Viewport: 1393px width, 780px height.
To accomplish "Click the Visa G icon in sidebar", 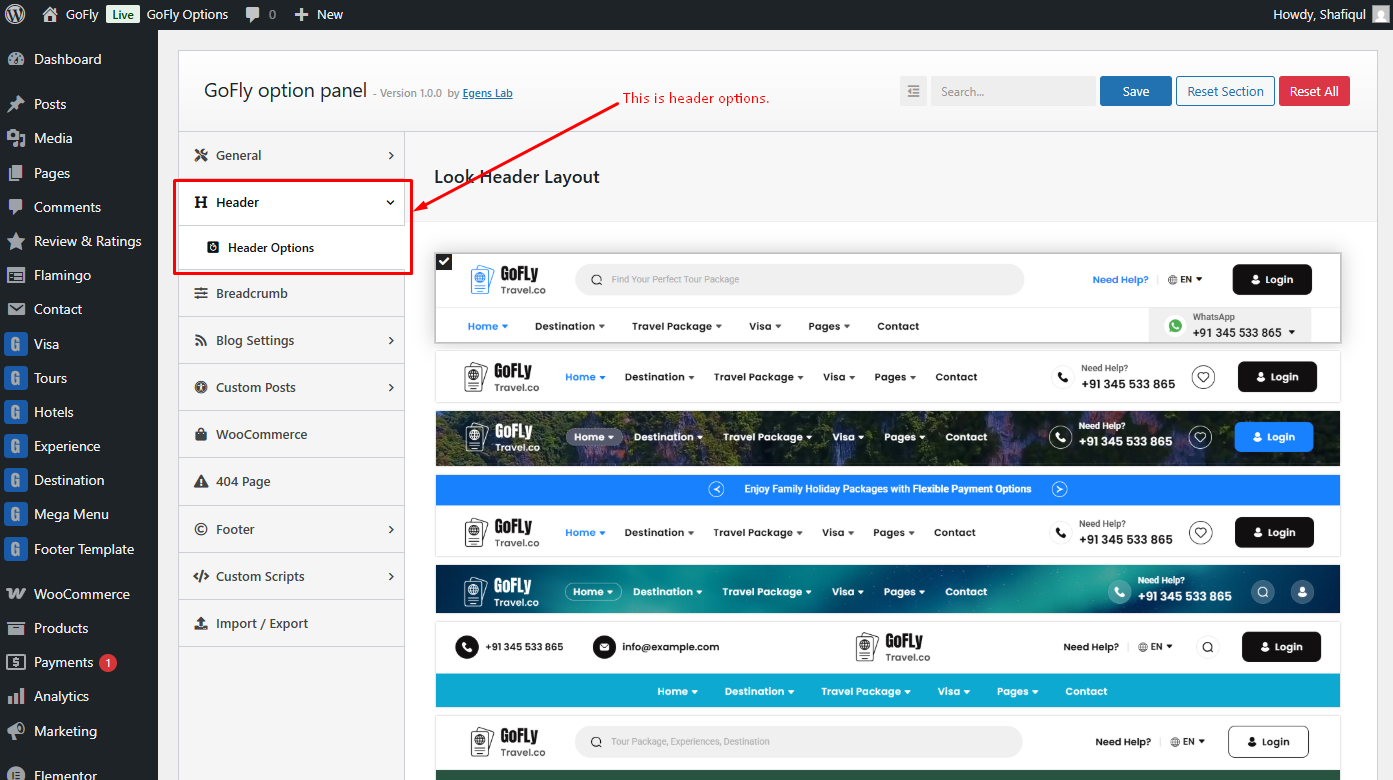I will point(15,344).
